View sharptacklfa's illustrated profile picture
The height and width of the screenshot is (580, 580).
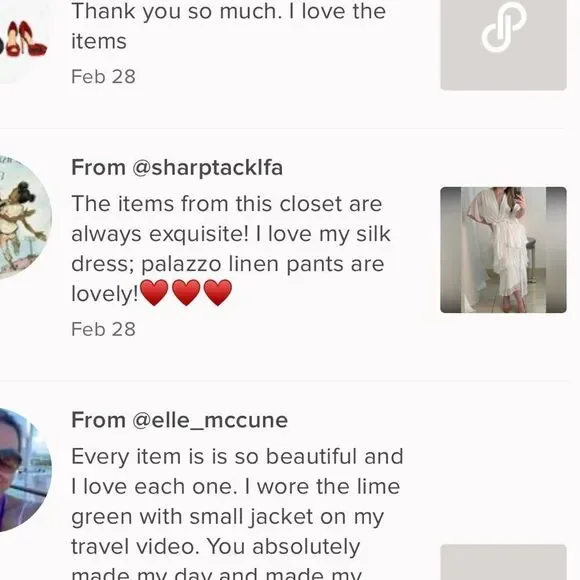[x=24, y=218]
